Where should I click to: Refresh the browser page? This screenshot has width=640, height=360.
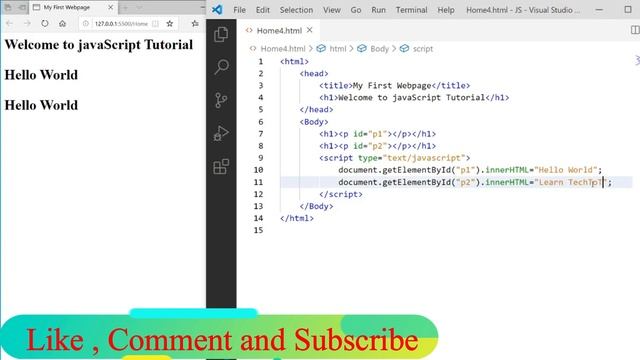44,24
